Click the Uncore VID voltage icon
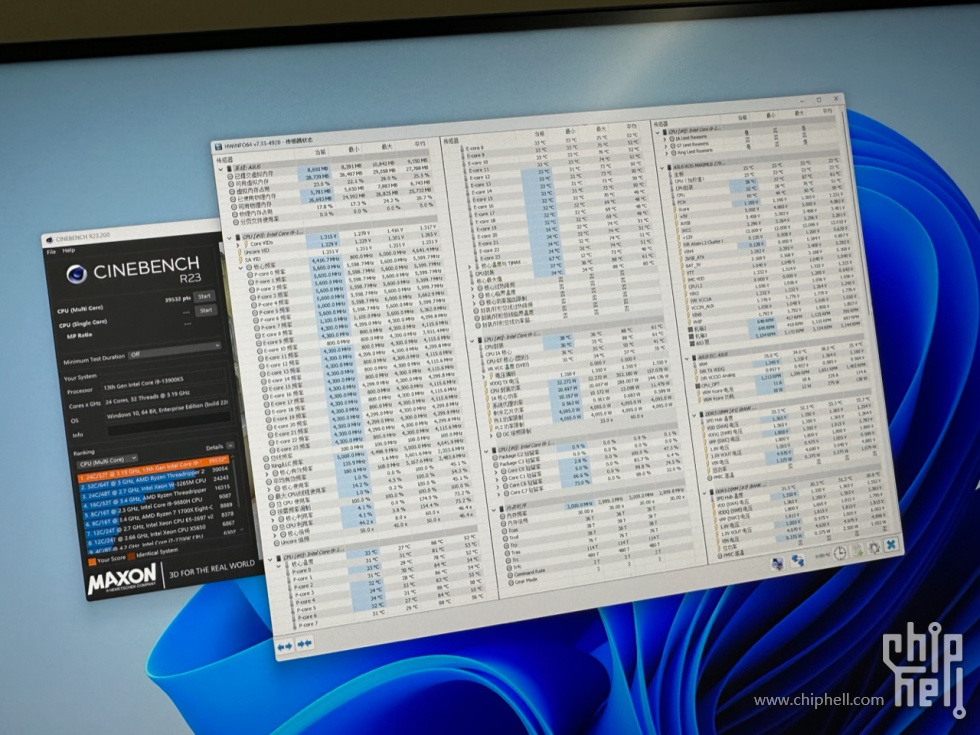 pos(240,252)
